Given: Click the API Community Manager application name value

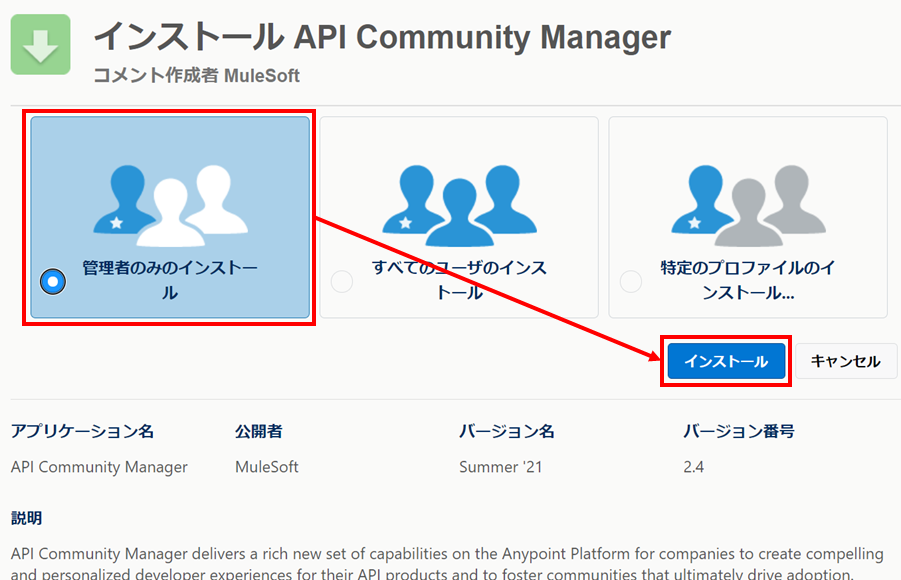Looking at the screenshot, I should 99,467.
